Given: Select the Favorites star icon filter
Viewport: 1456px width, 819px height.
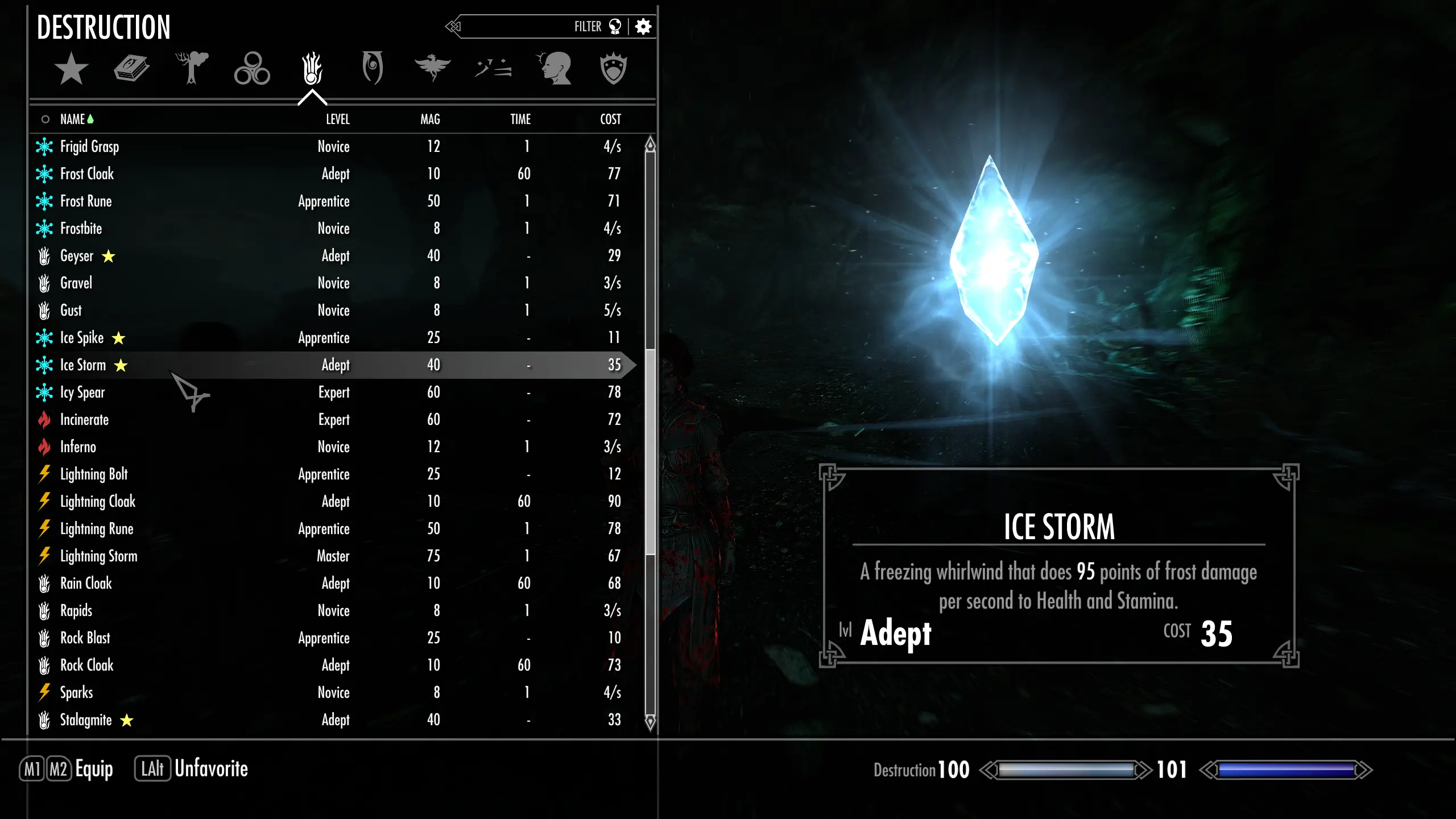Looking at the screenshot, I should pos(70,69).
